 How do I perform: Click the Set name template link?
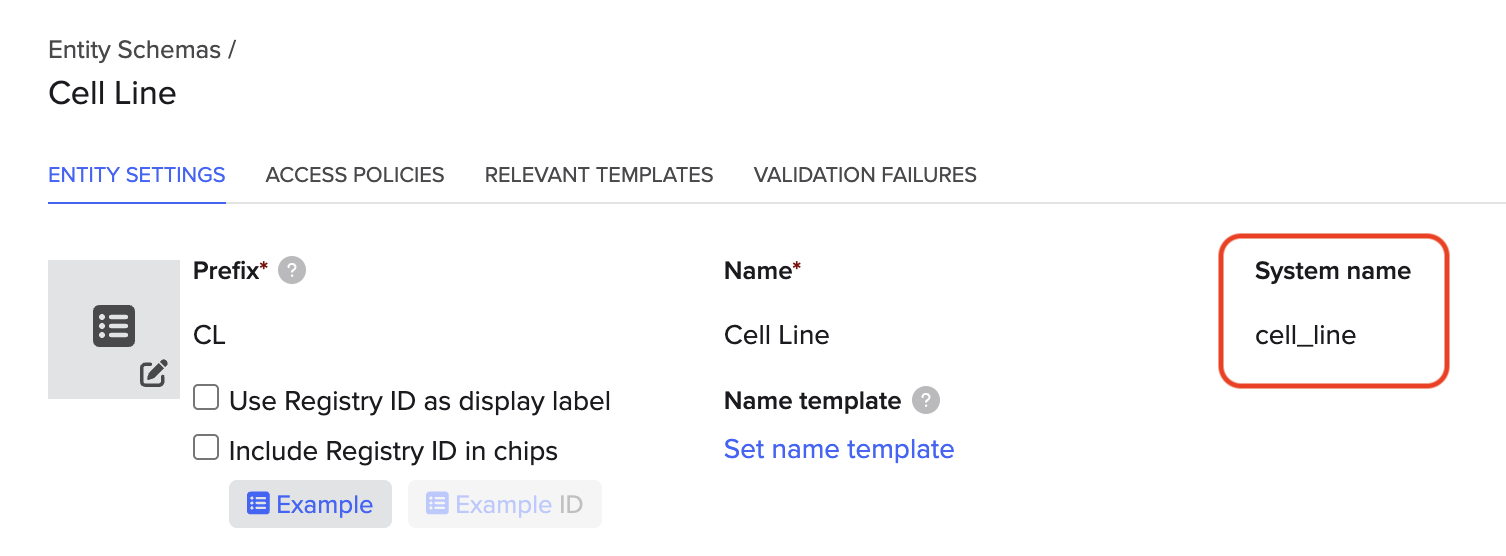(839, 449)
